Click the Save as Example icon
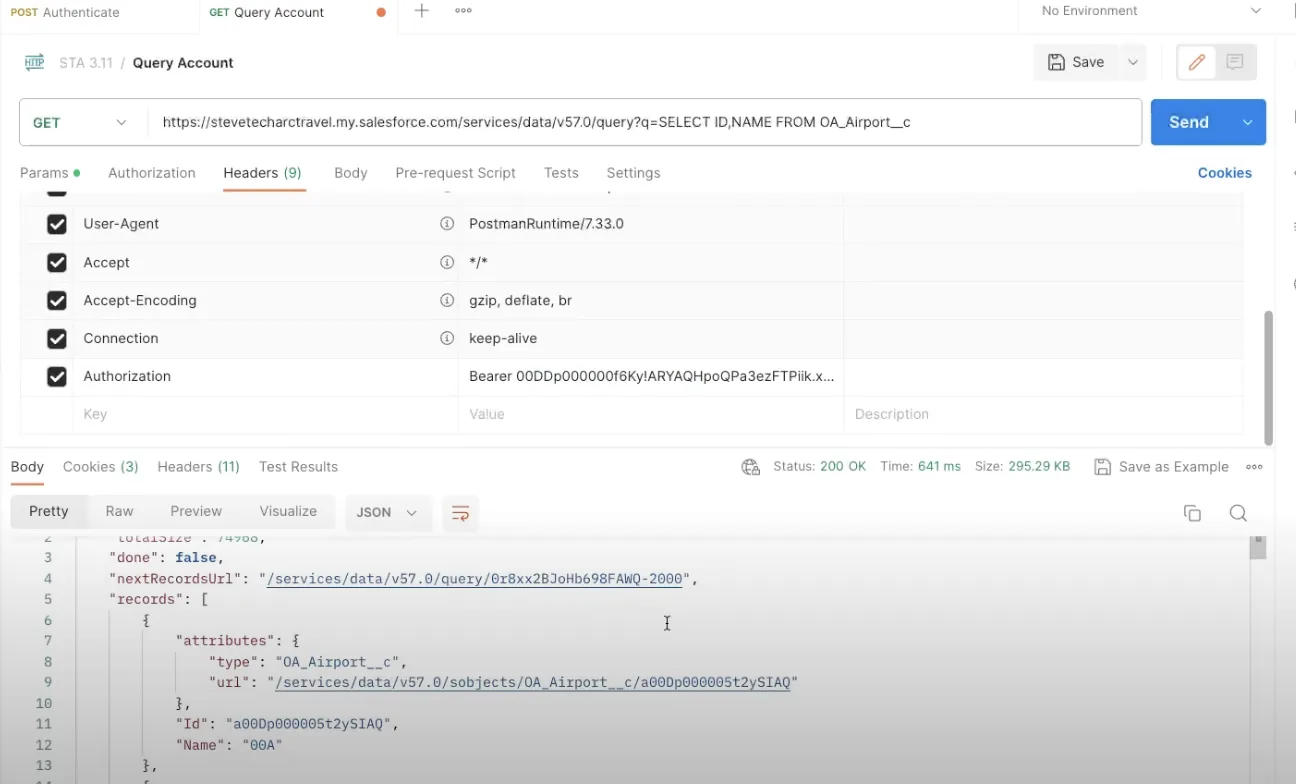This screenshot has width=1296, height=784. coord(1103,467)
